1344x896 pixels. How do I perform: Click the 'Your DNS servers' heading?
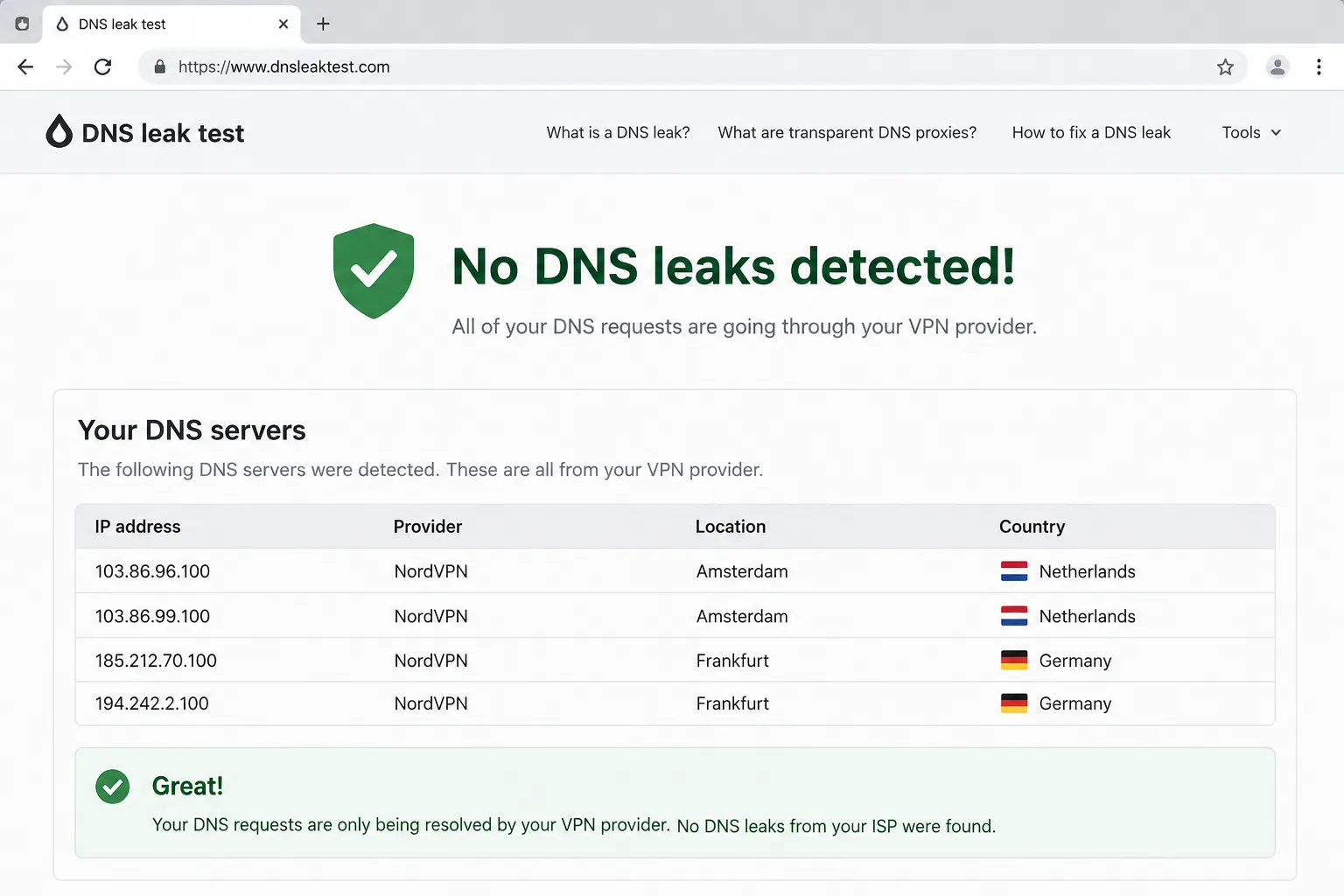(192, 430)
